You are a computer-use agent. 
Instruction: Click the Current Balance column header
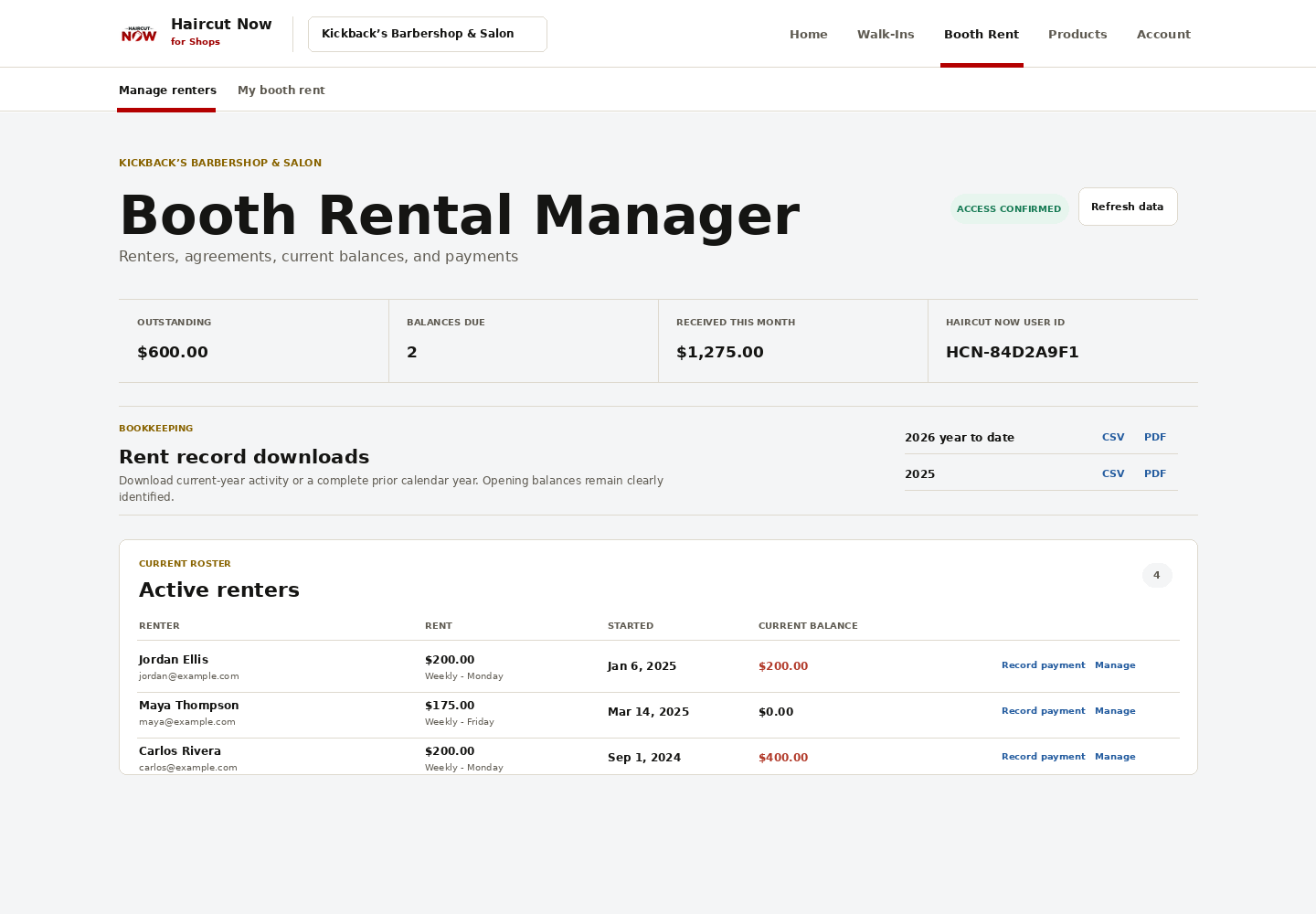pyautogui.click(x=808, y=626)
